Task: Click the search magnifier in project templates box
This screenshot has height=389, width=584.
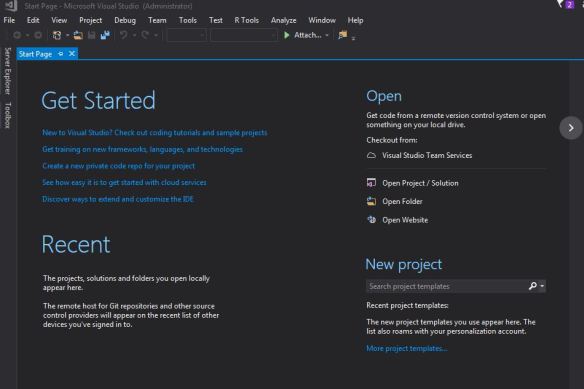Action: (533, 286)
